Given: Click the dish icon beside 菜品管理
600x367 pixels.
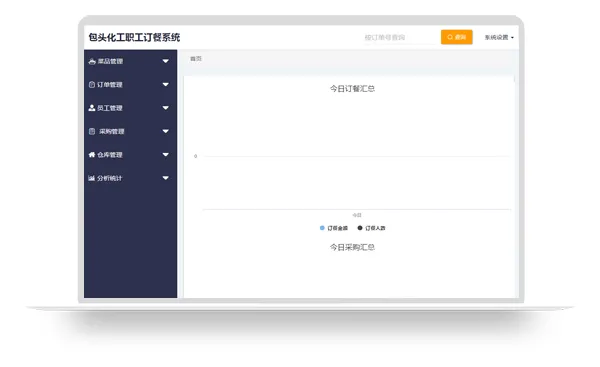Looking at the screenshot, I should click(x=92, y=61).
